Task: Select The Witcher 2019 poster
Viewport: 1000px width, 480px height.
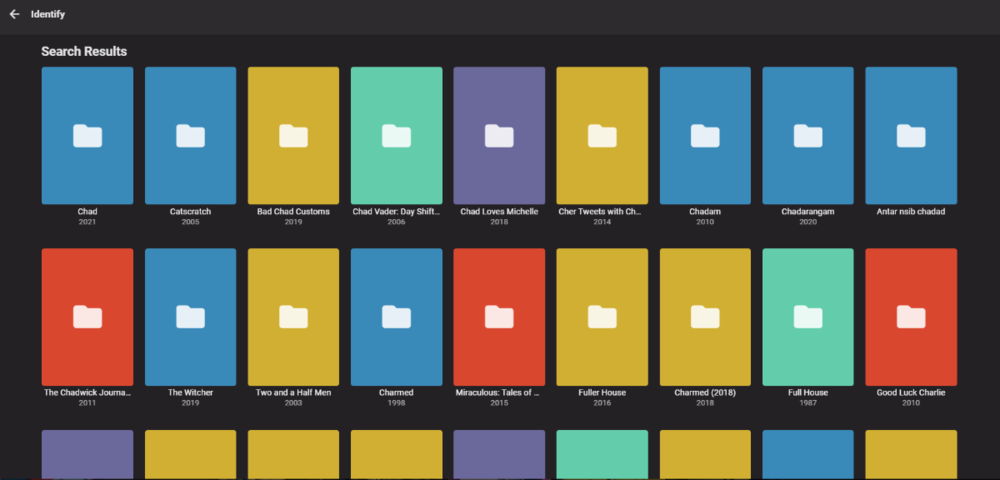Action: 190,317
